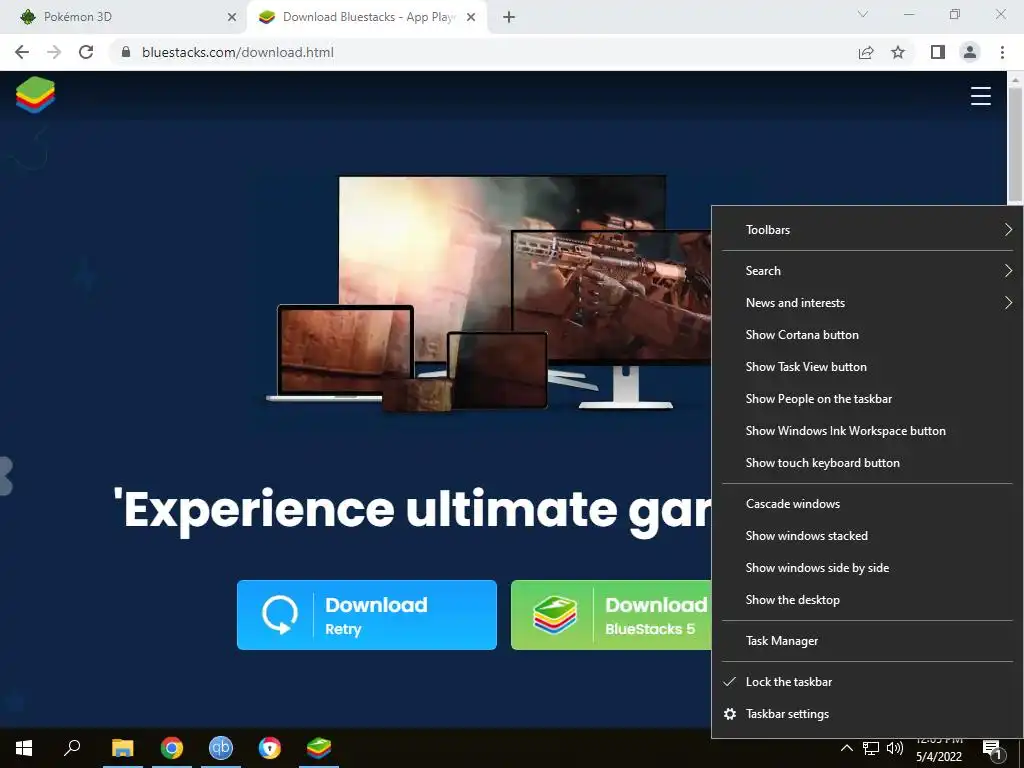Click the page vertical scrollbar thumb
This screenshot has width=1024, height=768.
(1015, 144)
